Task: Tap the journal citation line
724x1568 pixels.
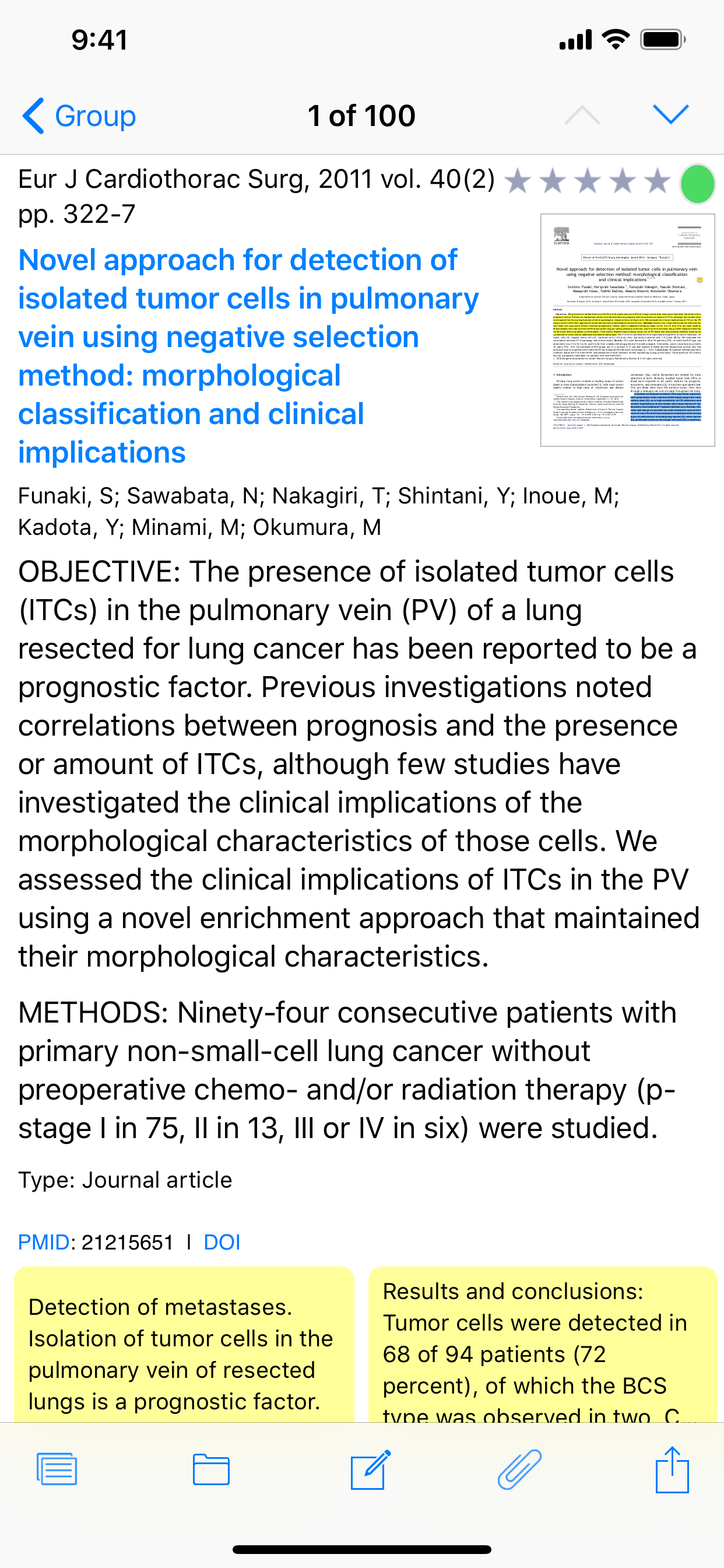Action: point(255,195)
